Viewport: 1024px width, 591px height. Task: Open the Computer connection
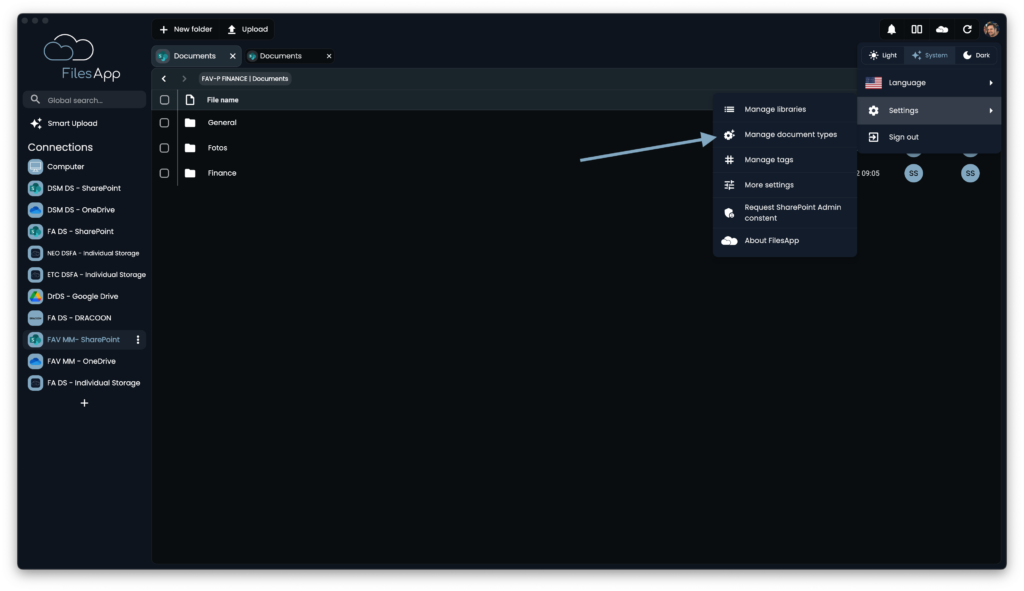tap(84, 167)
